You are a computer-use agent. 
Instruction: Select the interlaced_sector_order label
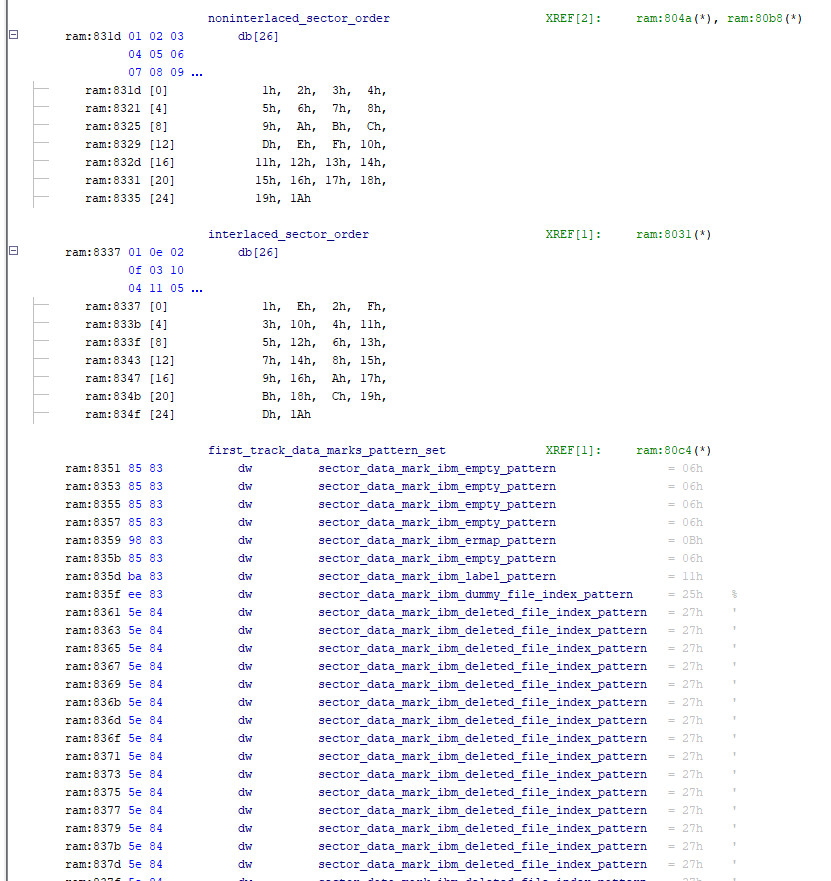tap(288, 234)
